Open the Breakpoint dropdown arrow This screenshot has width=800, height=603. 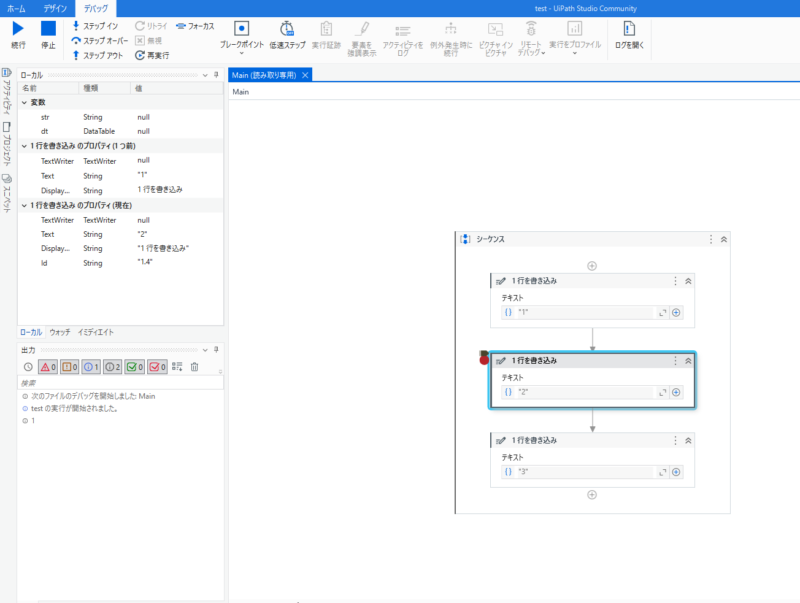click(241, 53)
